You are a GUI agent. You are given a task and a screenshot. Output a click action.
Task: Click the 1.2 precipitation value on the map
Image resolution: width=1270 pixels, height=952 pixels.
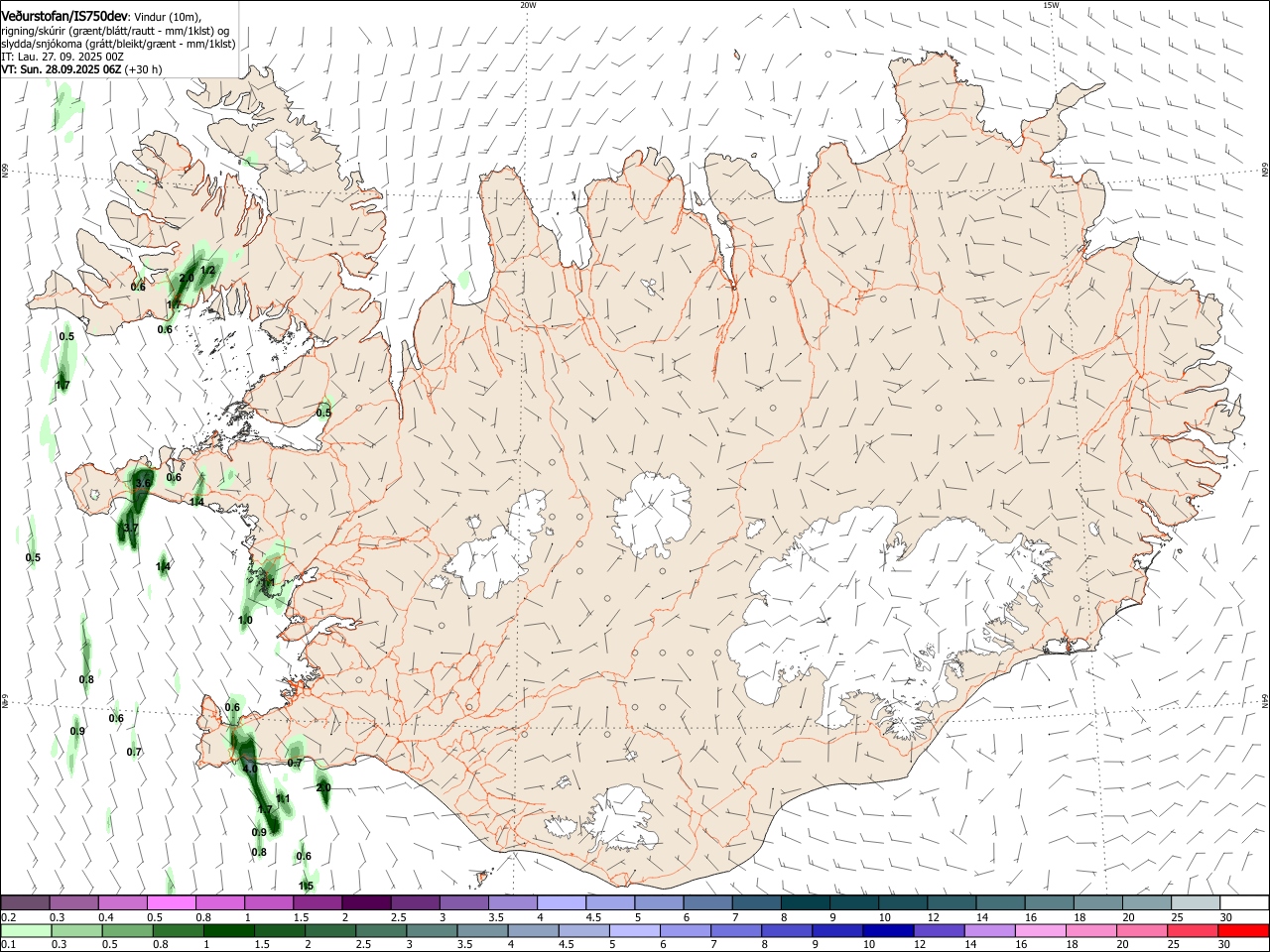click(x=208, y=270)
